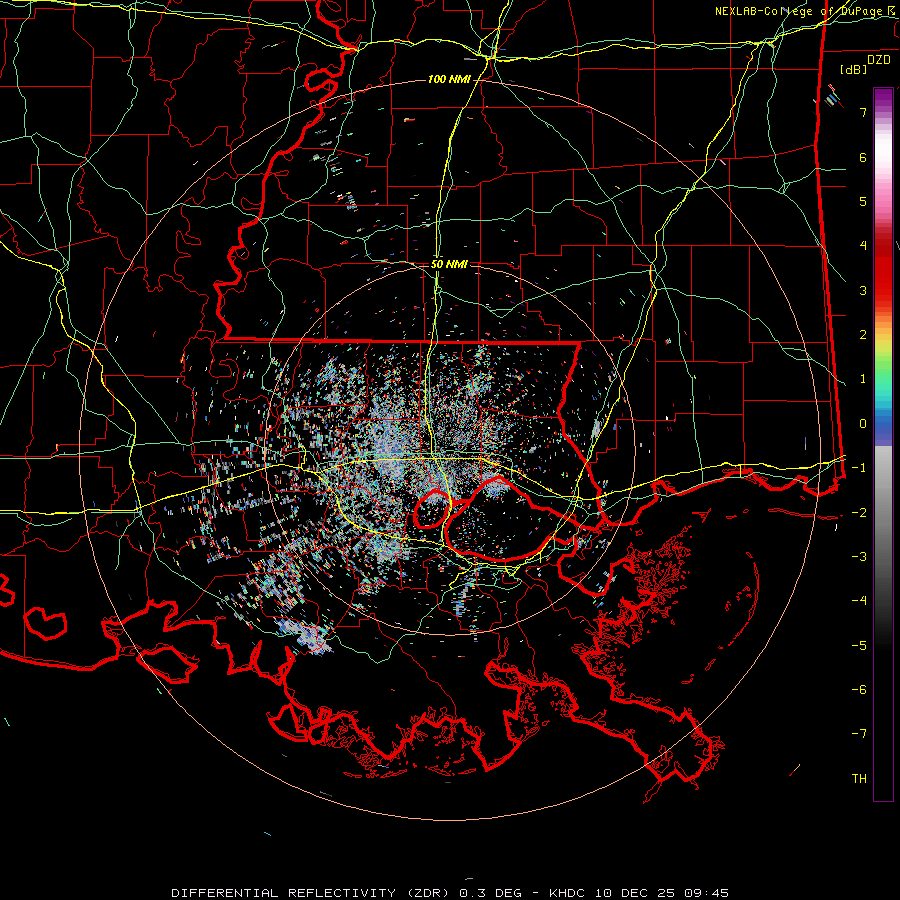The width and height of the screenshot is (900, 900).
Task: Click the 100 NMI range ring label
Action: [x=449, y=79]
